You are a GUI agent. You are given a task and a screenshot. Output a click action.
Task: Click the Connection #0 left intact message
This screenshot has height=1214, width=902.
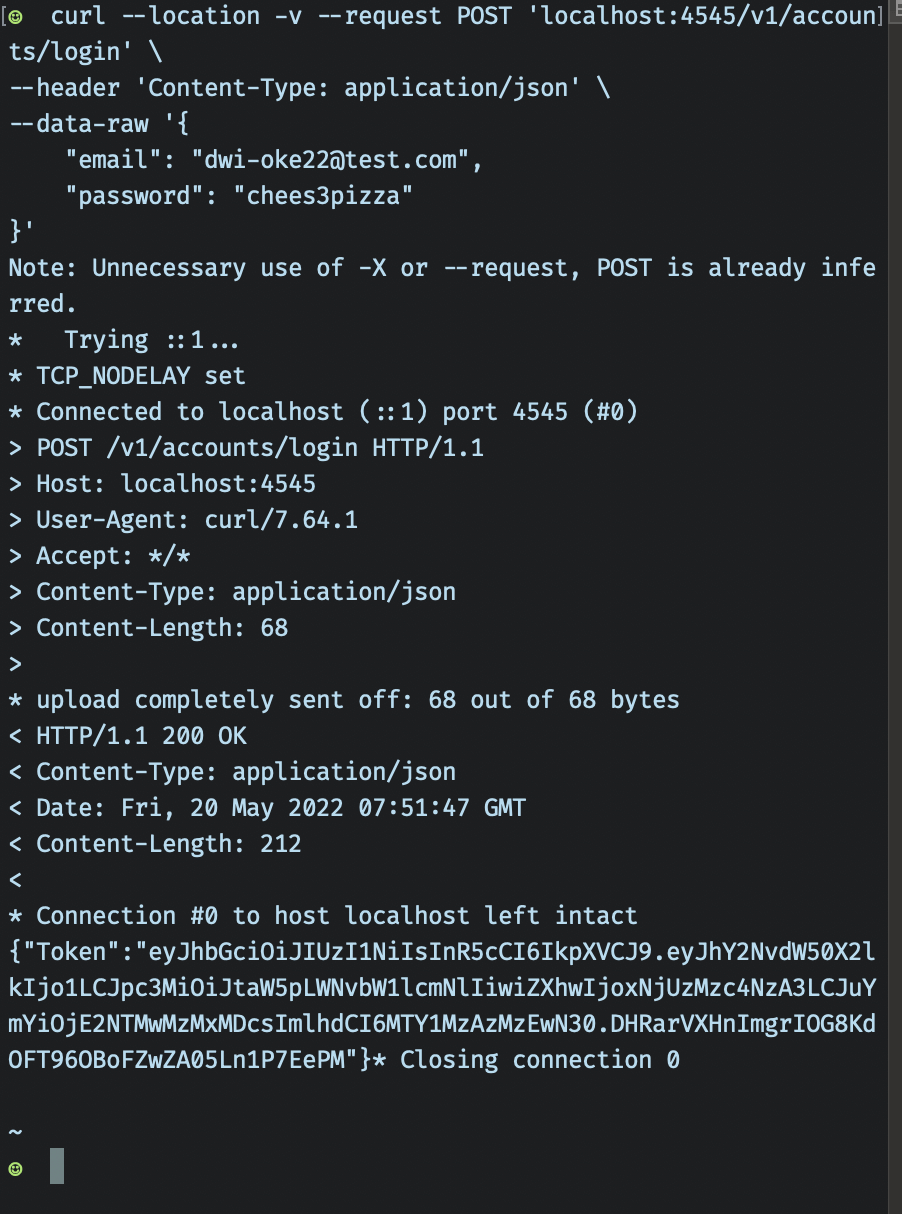point(336,916)
